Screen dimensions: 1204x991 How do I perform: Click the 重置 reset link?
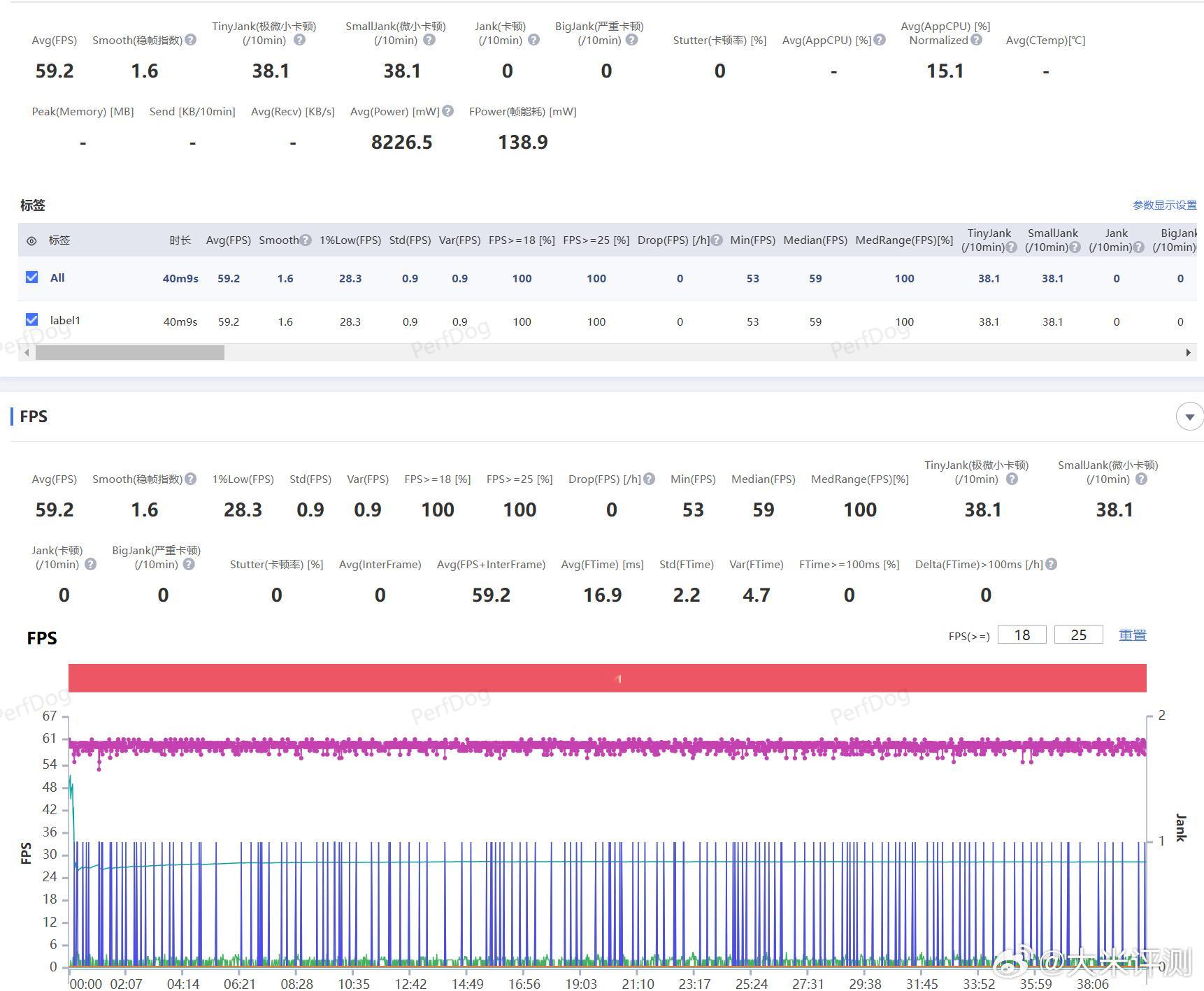tap(1132, 635)
